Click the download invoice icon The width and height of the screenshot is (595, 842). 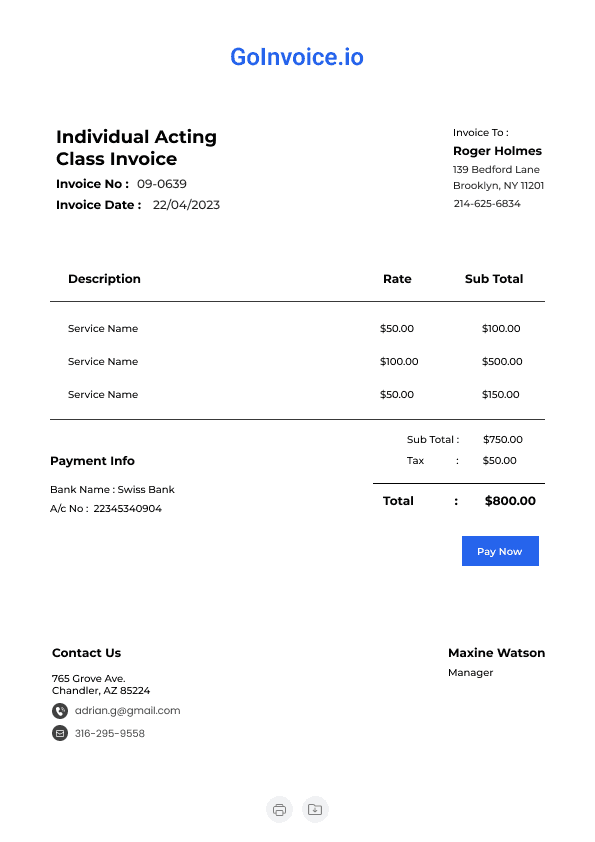315,809
